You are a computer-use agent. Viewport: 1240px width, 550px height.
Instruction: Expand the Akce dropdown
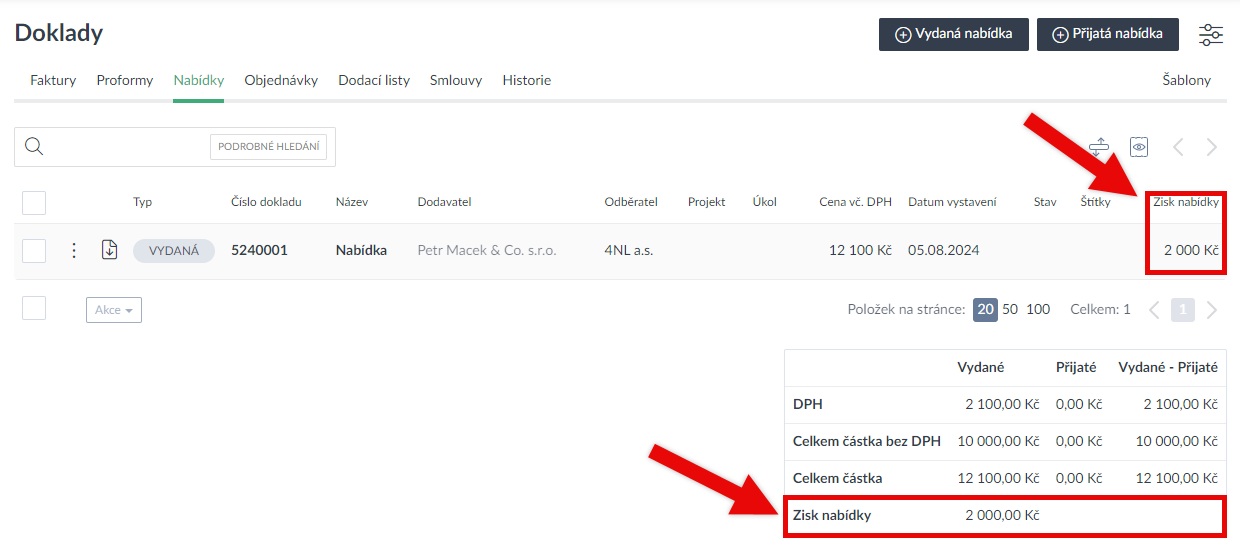[x=114, y=310]
